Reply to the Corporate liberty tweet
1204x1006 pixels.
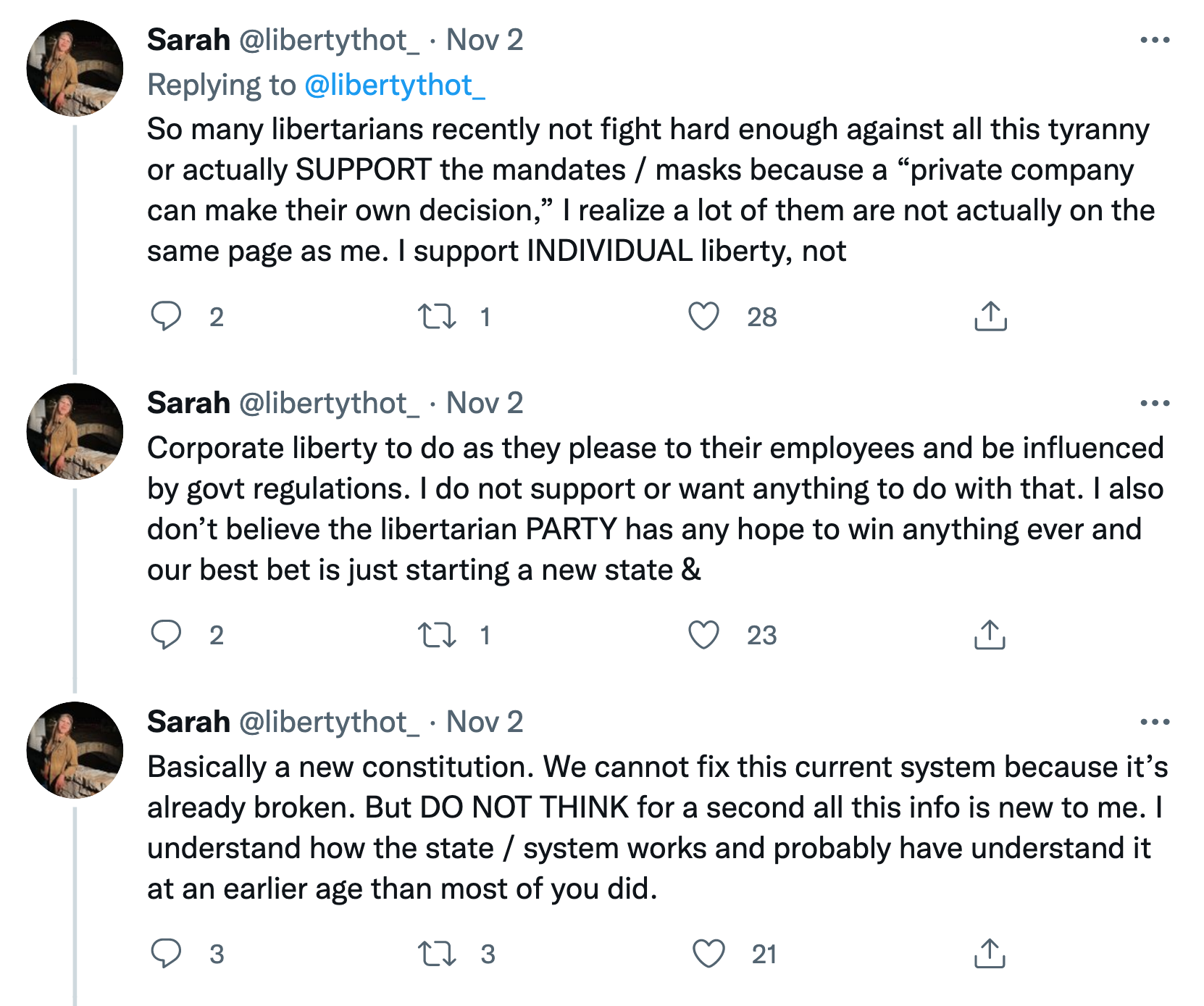tap(166, 635)
